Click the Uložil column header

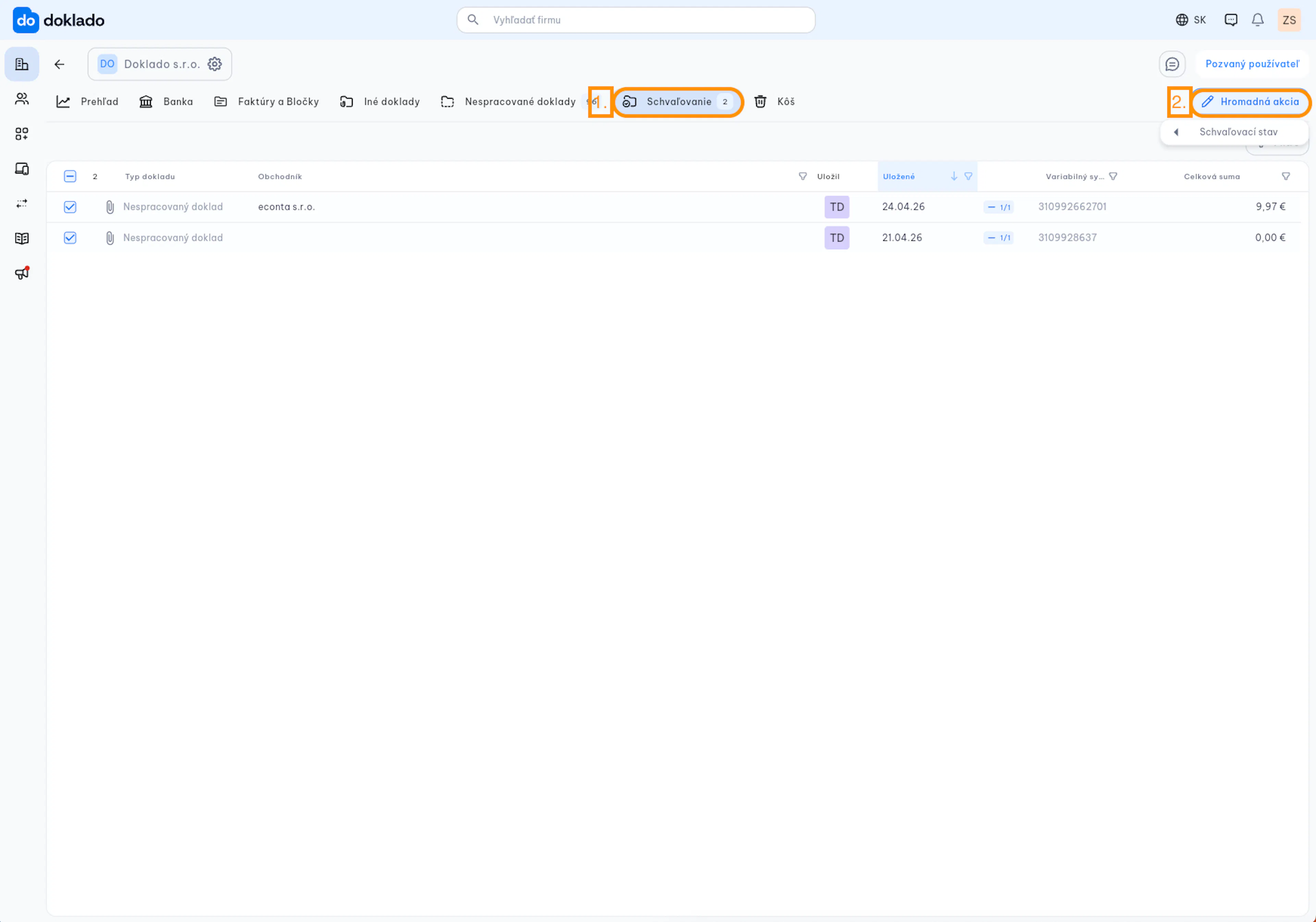pos(829,176)
